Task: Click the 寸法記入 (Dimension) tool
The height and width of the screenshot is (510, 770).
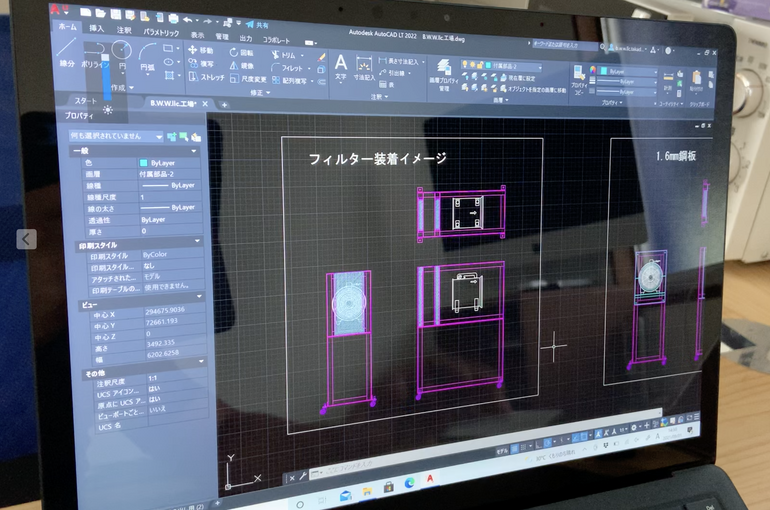Action: [364, 69]
